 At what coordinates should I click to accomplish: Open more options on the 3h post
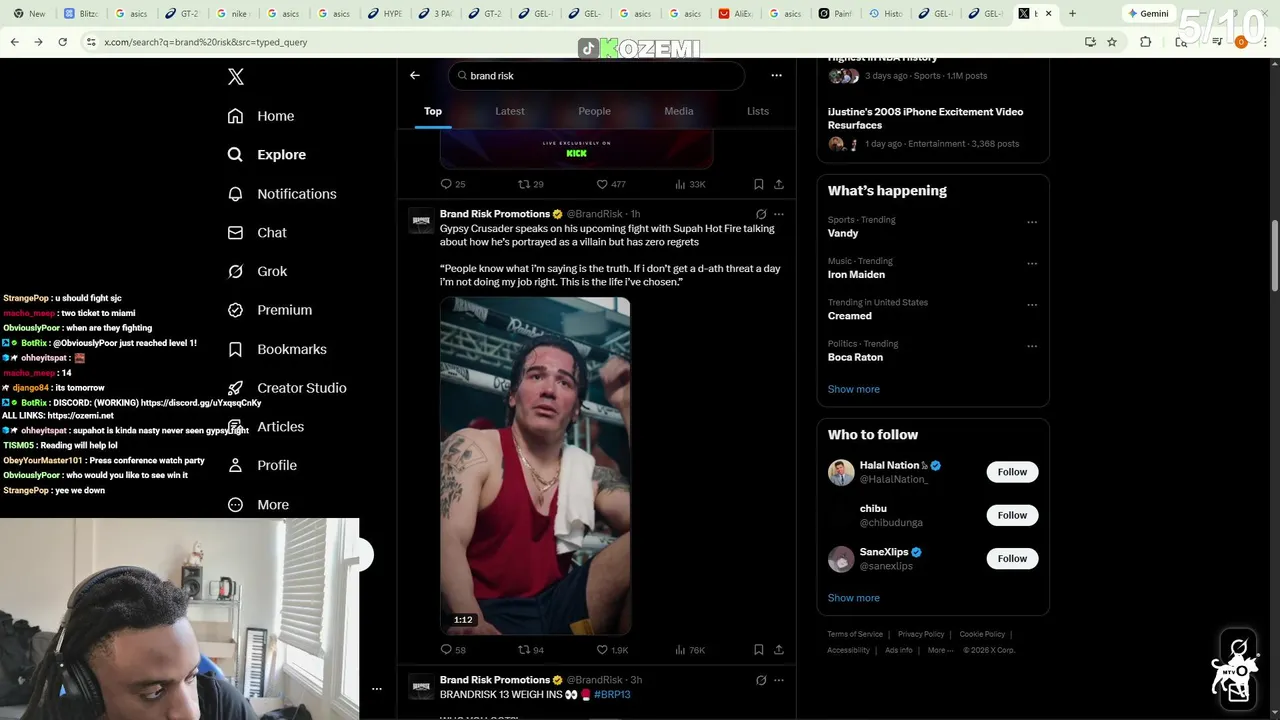779,680
